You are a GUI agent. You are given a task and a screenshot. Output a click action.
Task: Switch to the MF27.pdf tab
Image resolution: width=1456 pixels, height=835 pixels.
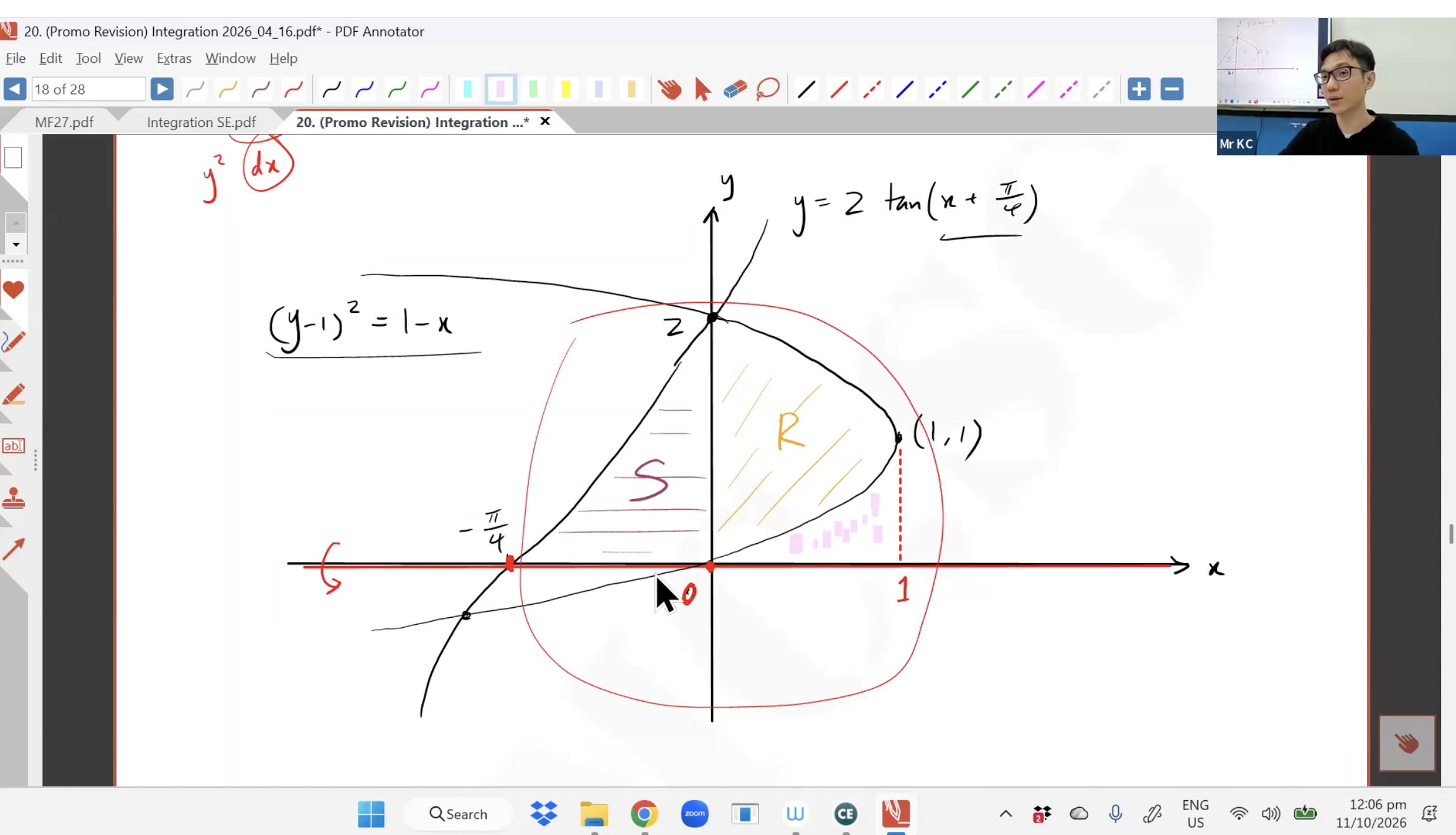coord(64,122)
